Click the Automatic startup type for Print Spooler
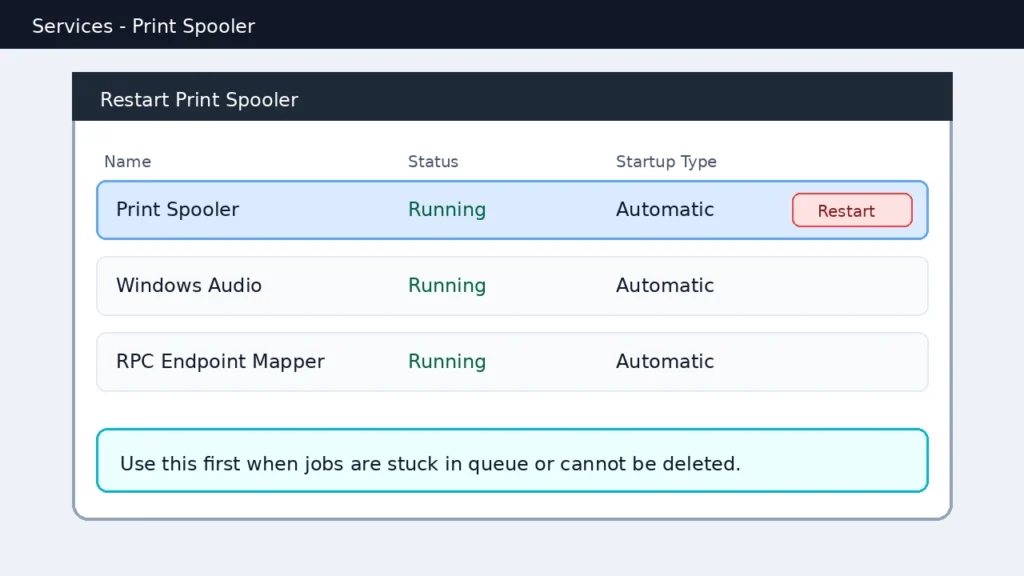 point(664,209)
